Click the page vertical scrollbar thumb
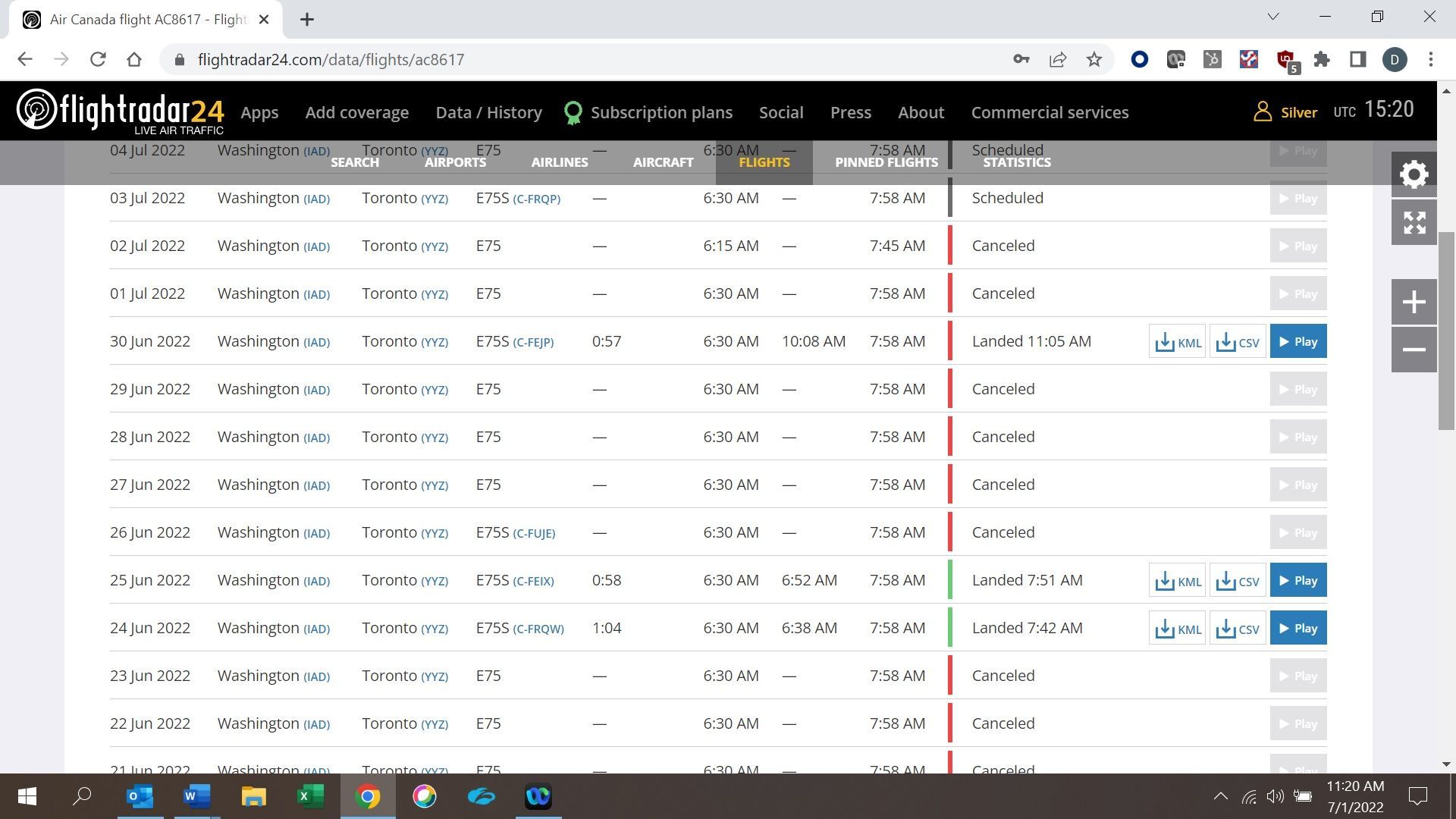 click(1446, 331)
